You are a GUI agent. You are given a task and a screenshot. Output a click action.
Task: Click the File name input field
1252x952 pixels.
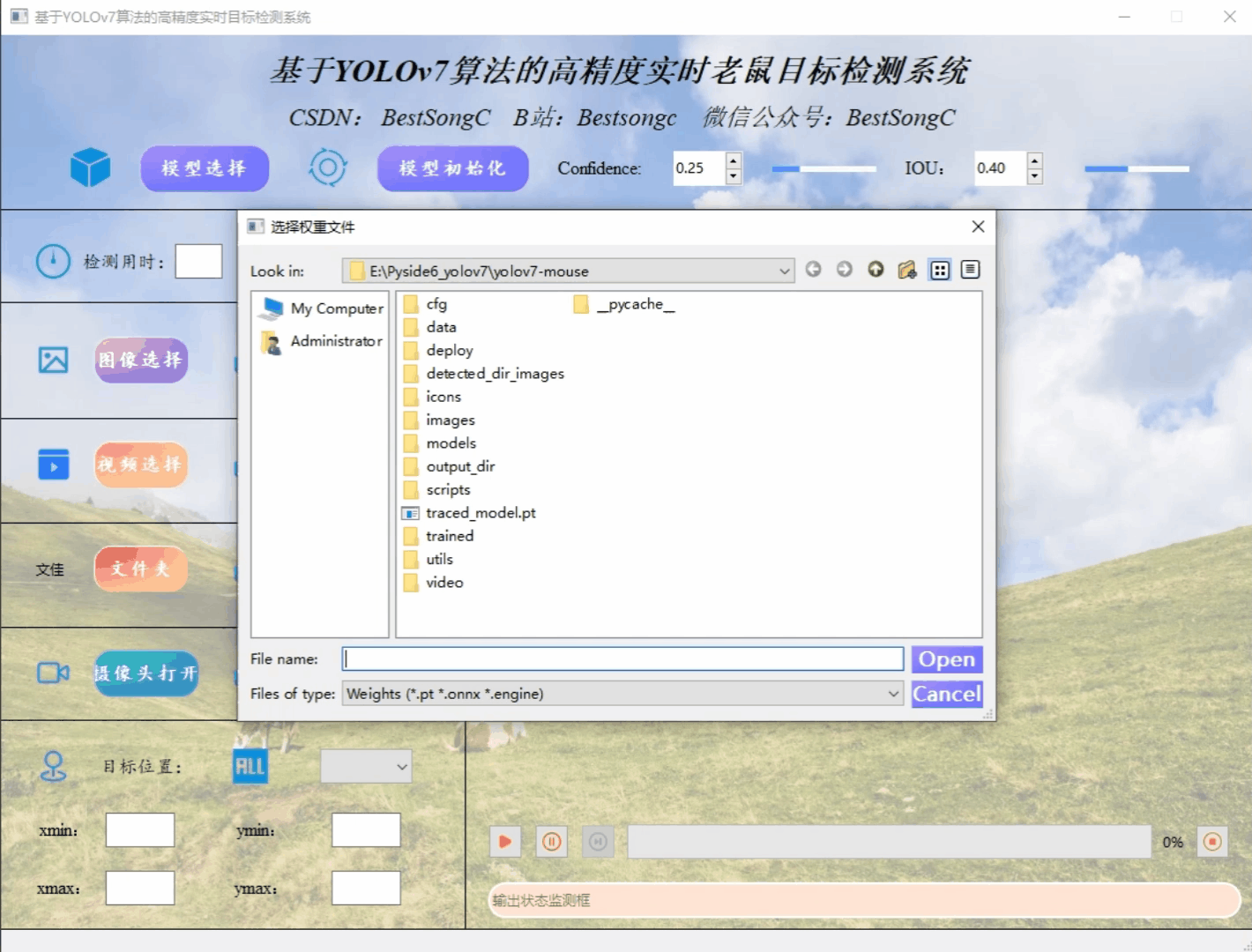point(623,659)
